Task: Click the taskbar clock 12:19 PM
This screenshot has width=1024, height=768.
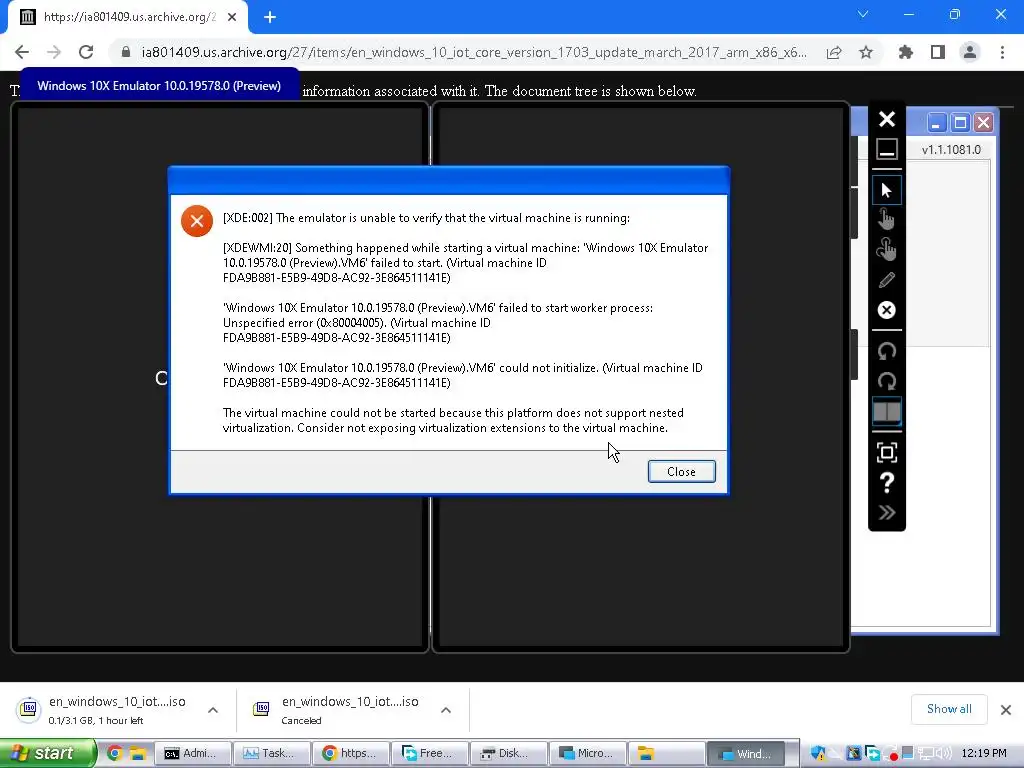Action: pos(984,753)
